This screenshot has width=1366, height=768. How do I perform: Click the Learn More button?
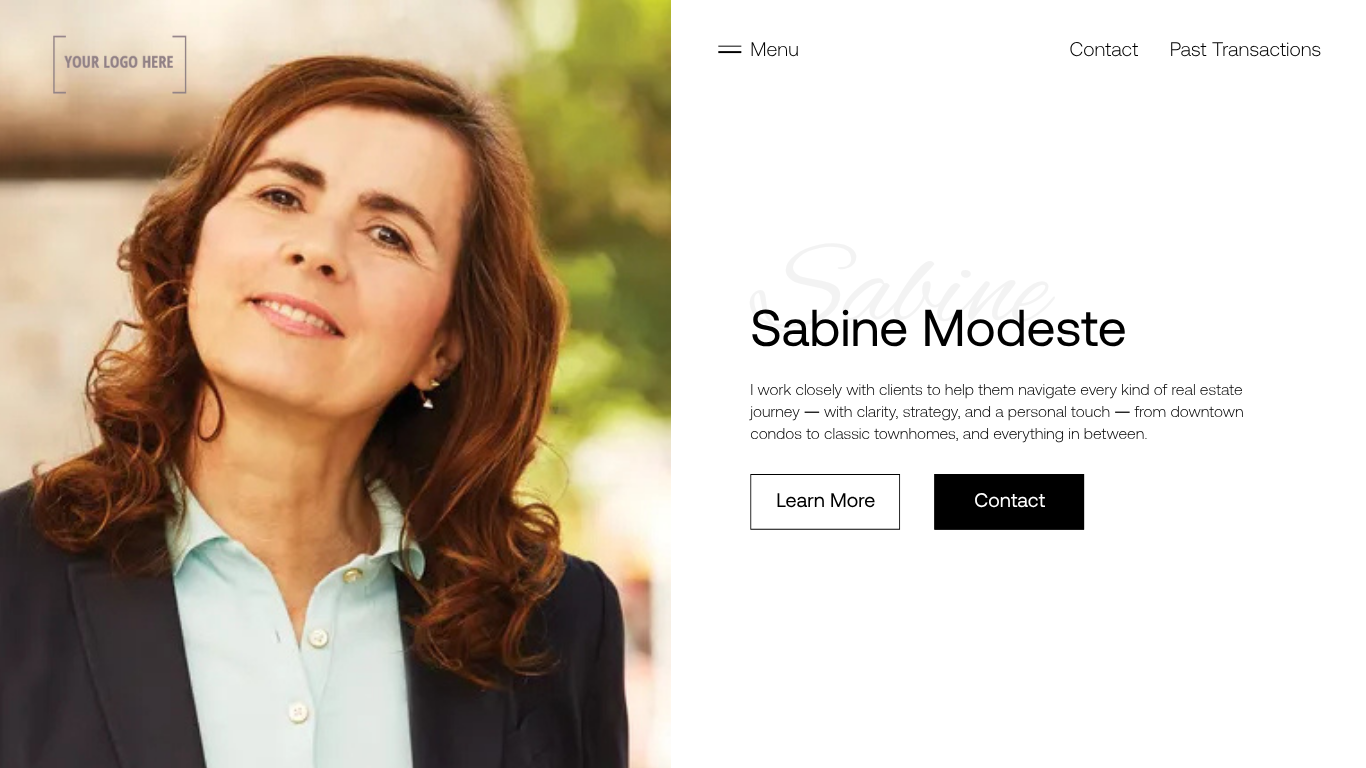[825, 502]
